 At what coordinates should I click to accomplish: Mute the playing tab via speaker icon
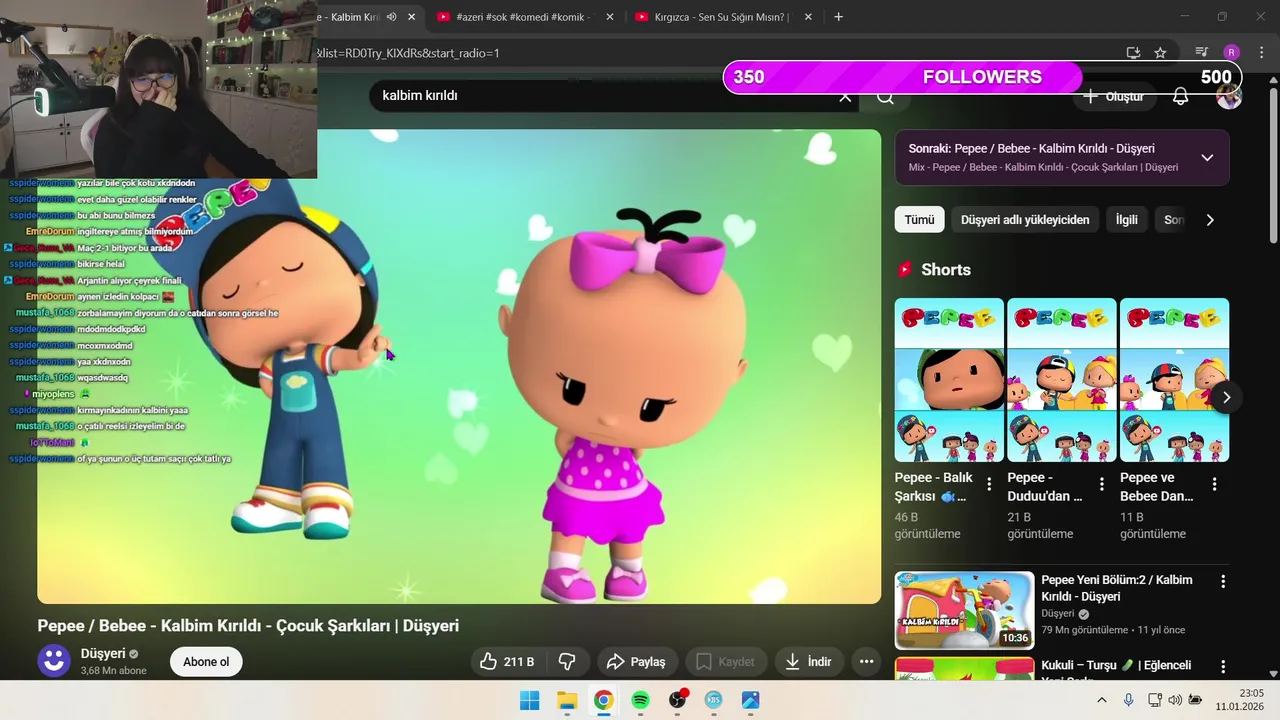(x=391, y=17)
